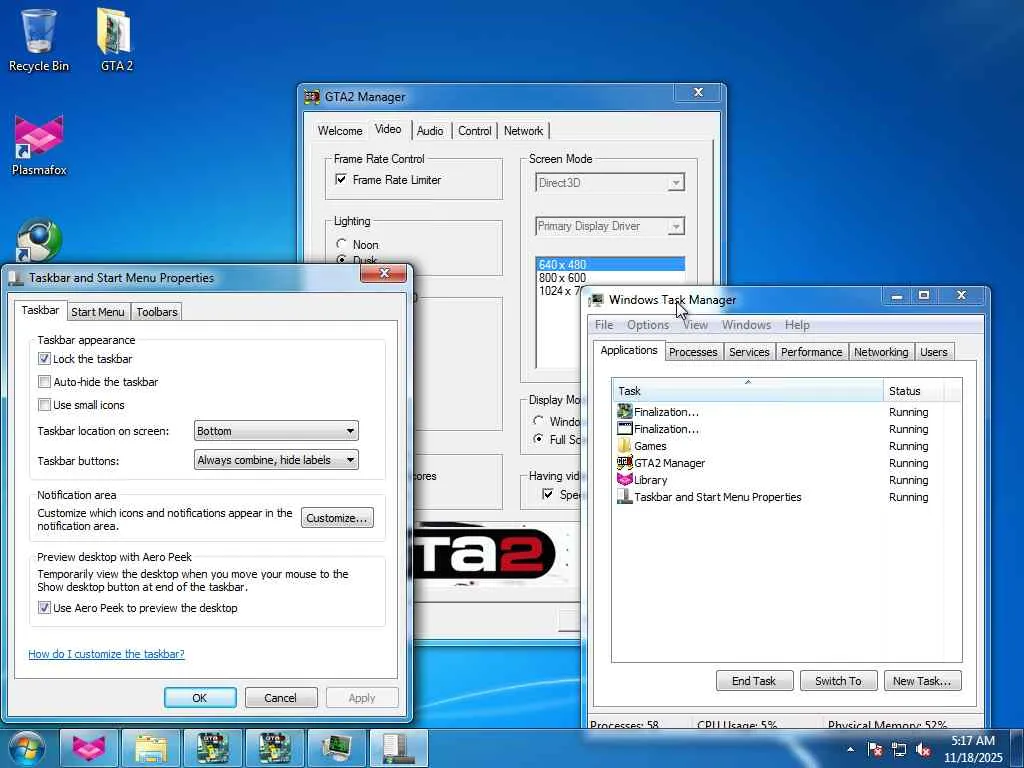
Task: Launch the Plasmafox desktop shortcut
Action: [39, 145]
